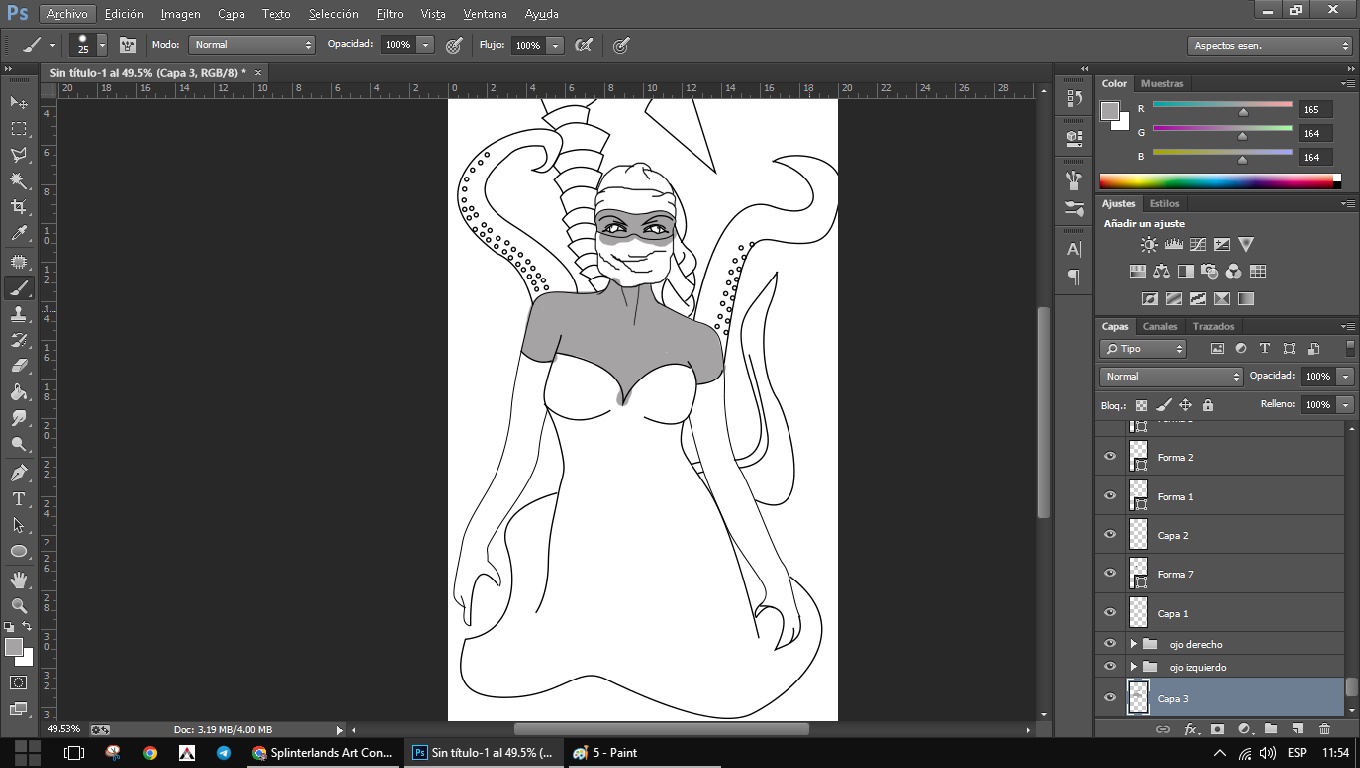Open the Ventana menu
This screenshot has width=1360, height=768.
pyautogui.click(x=485, y=14)
